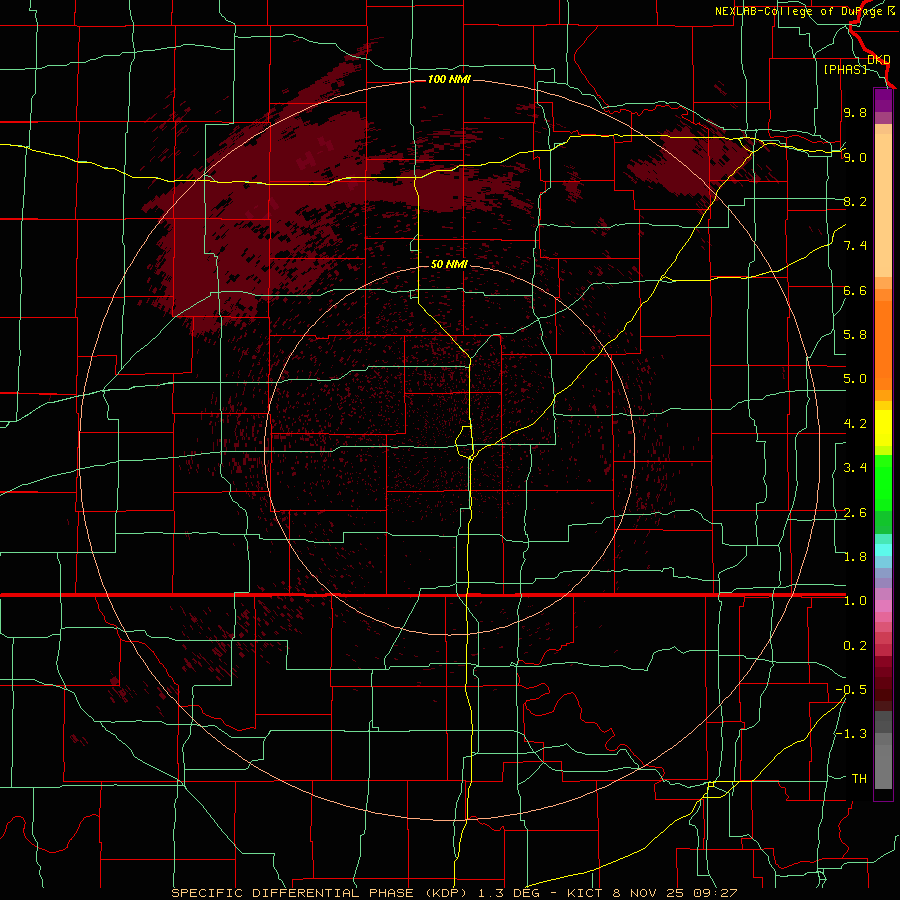The height and width of the screenshot is (900, 900).
Task: Click the yellow segment of the color bar
Action: (883, 428)
